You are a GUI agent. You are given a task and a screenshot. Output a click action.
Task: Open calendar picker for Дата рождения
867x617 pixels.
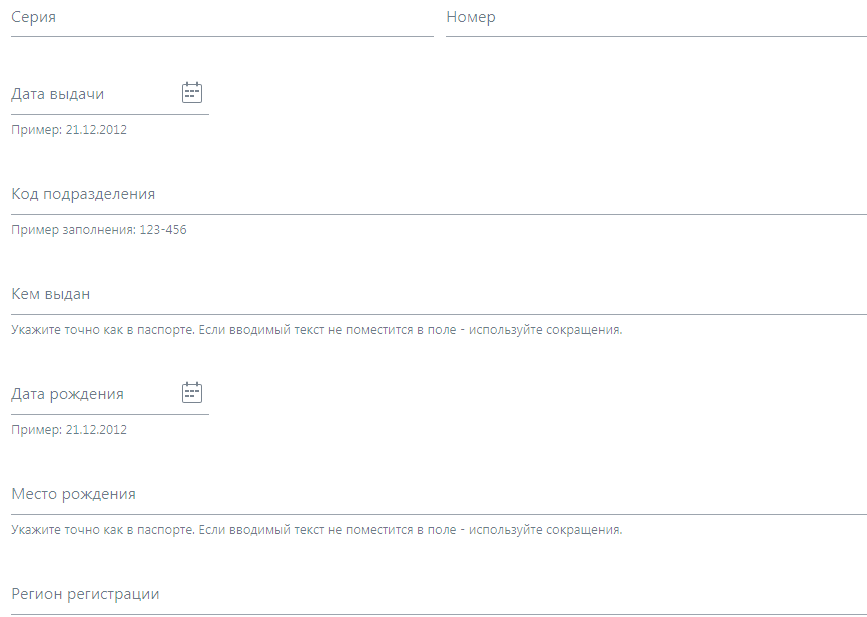point(192,393)
